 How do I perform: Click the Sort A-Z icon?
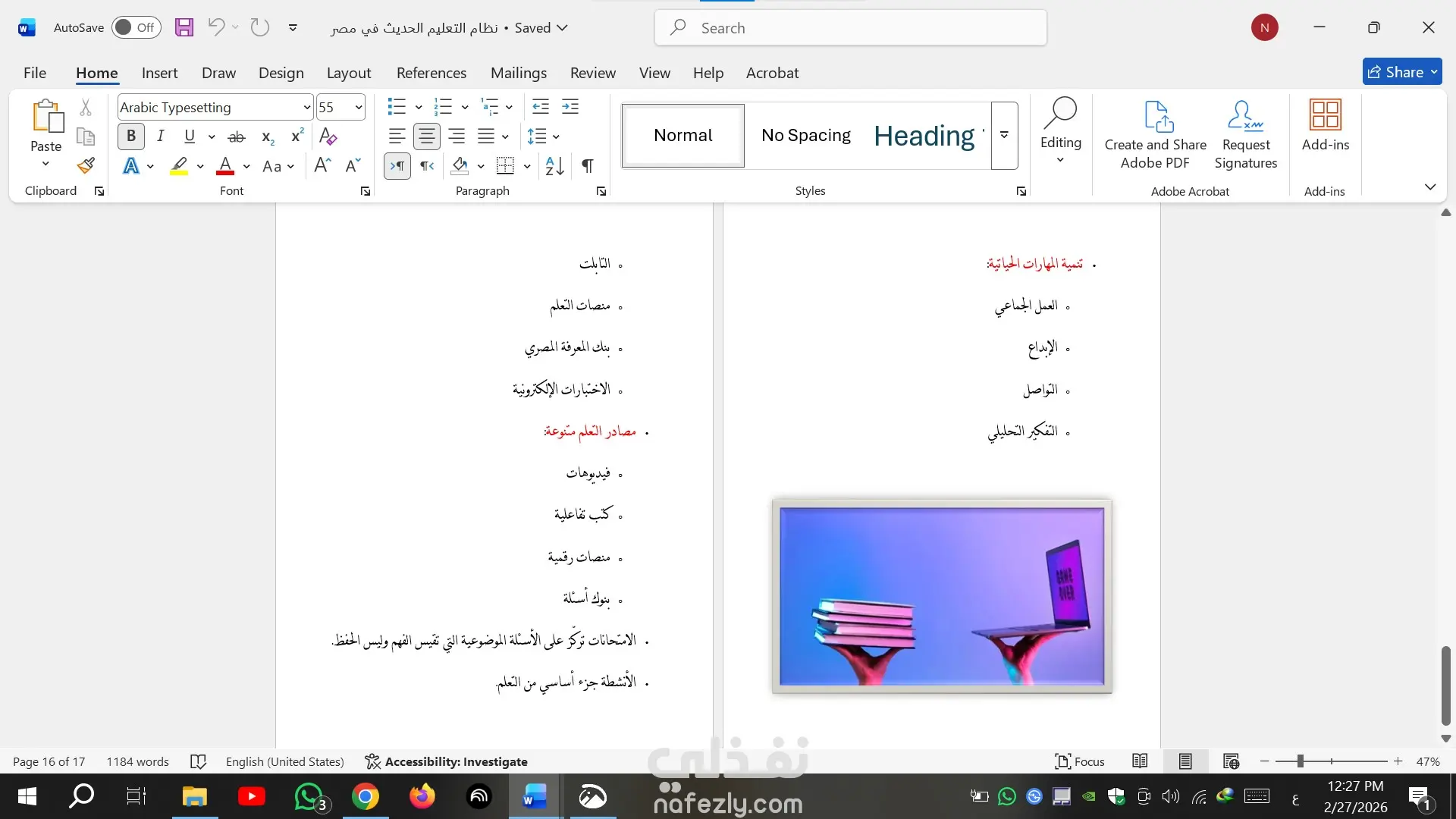554,166
